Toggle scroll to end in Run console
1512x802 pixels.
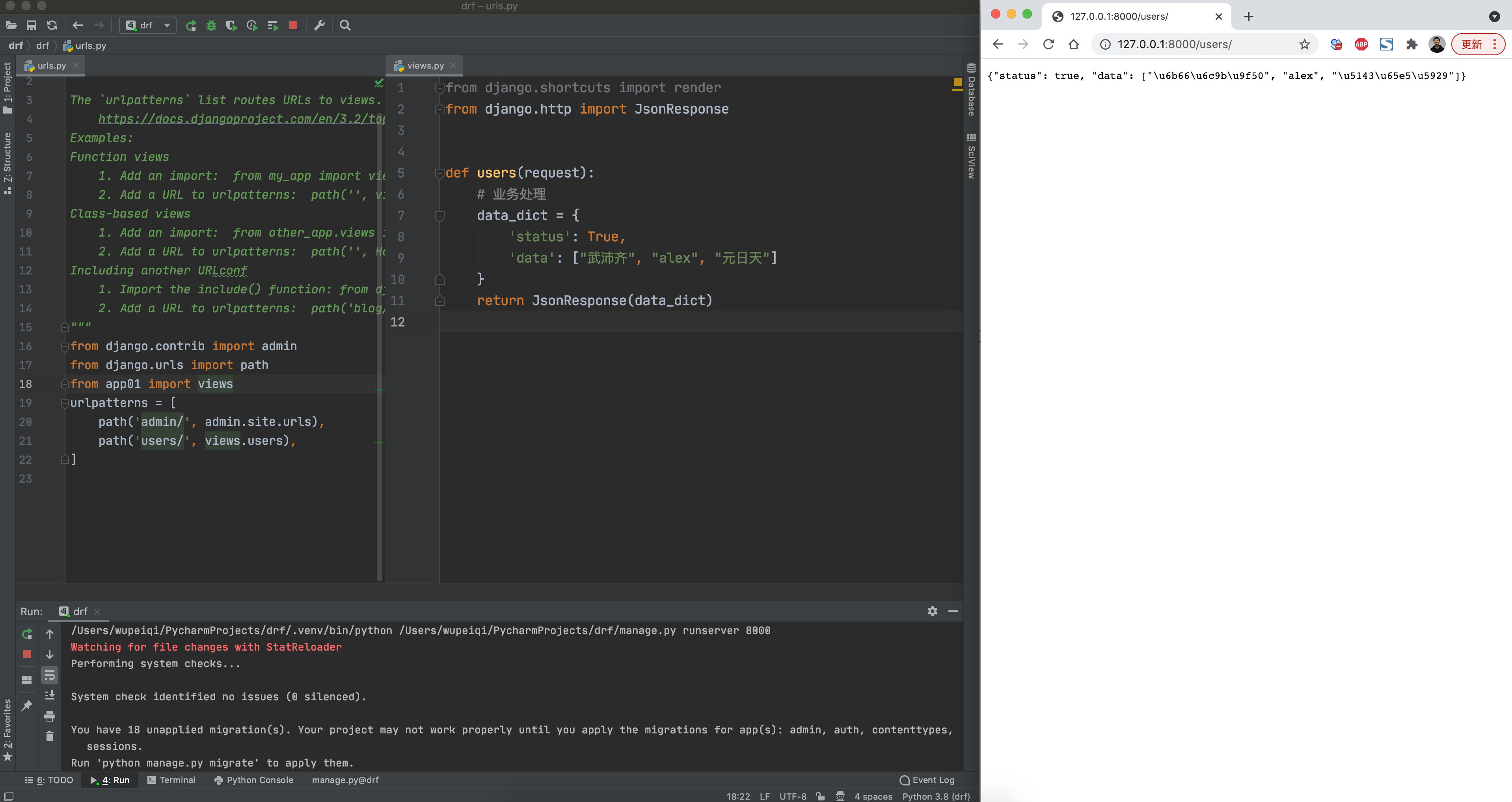pyautogui.click(x=50, y=696)
